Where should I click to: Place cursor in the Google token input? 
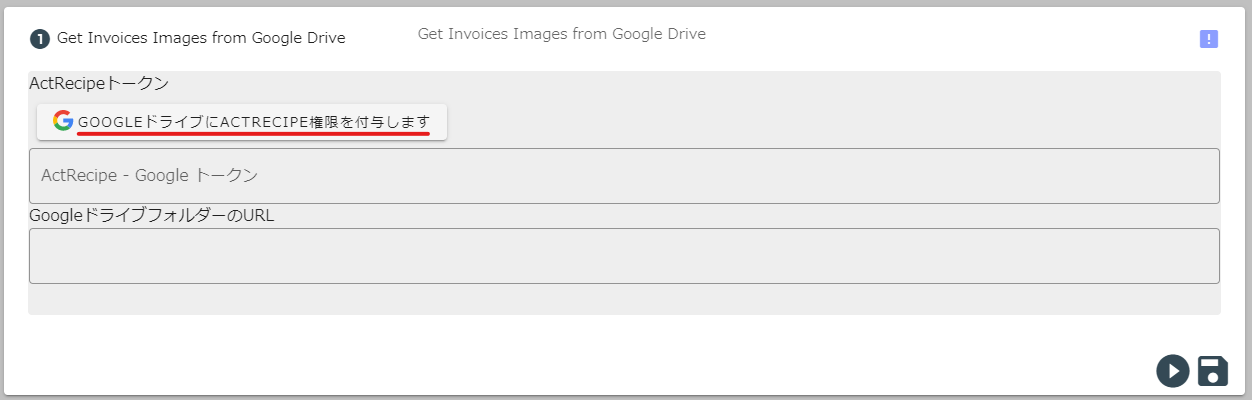click(x=624, y=176)
